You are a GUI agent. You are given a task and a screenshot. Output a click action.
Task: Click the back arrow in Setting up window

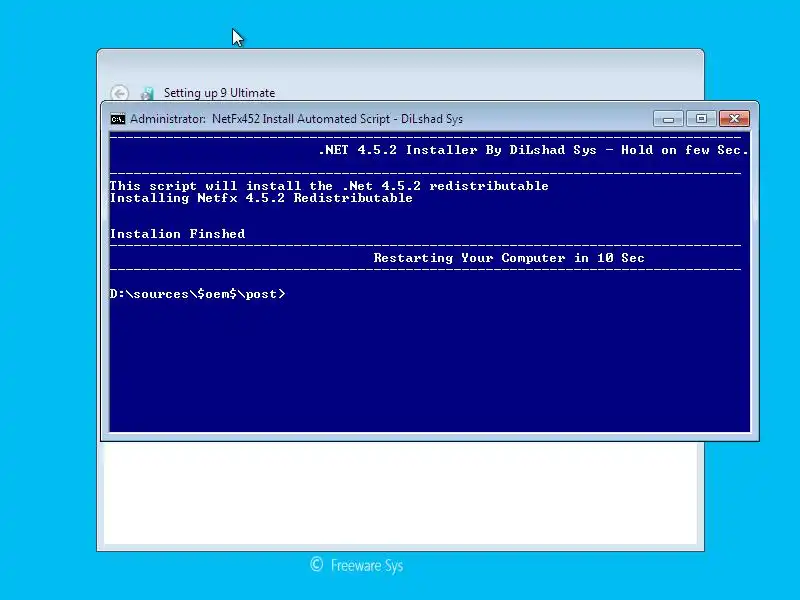coord(120,93)
